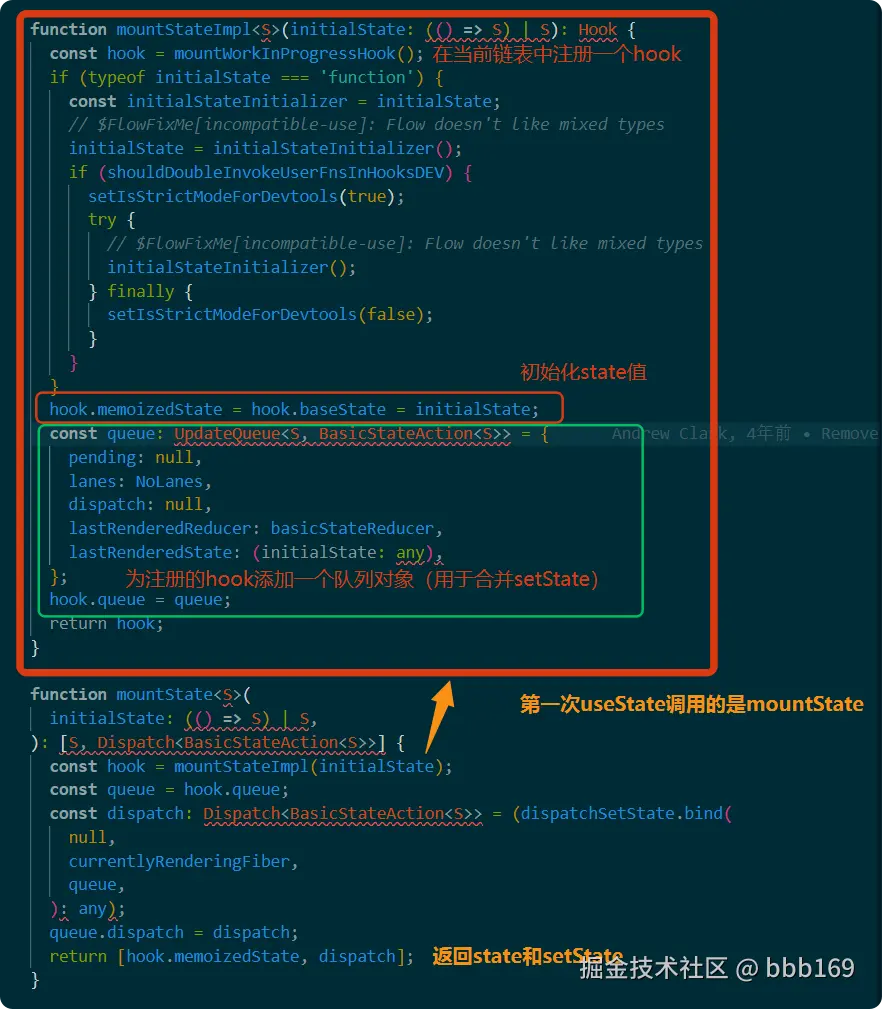Viewport: 882px width, 1009px height.
Task: Click "hook.memoizedState = hook.baseState = initialState;" line
Action: pos(294,409)
